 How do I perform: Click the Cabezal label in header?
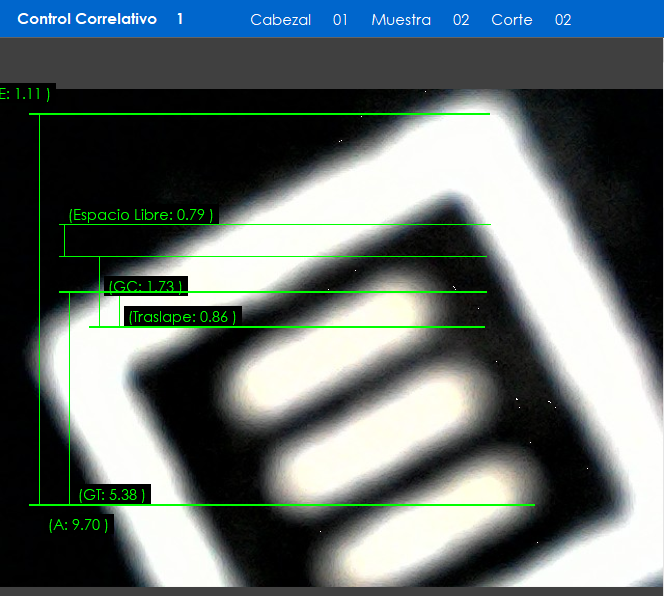pyautogui.click(x=280, y=20)
